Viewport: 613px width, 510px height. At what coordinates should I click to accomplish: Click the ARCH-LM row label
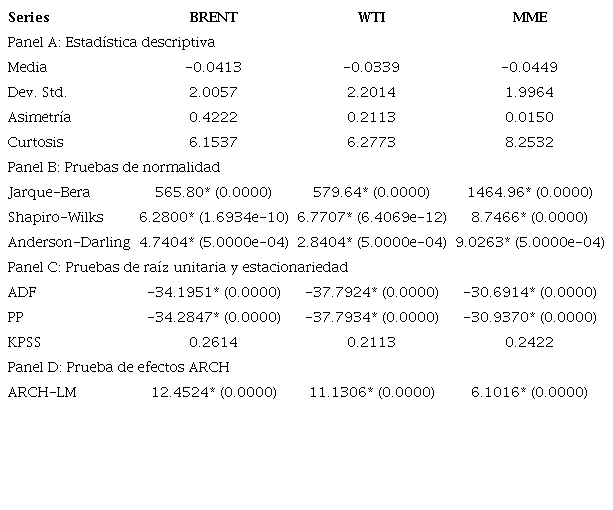(x=41, y=392)
